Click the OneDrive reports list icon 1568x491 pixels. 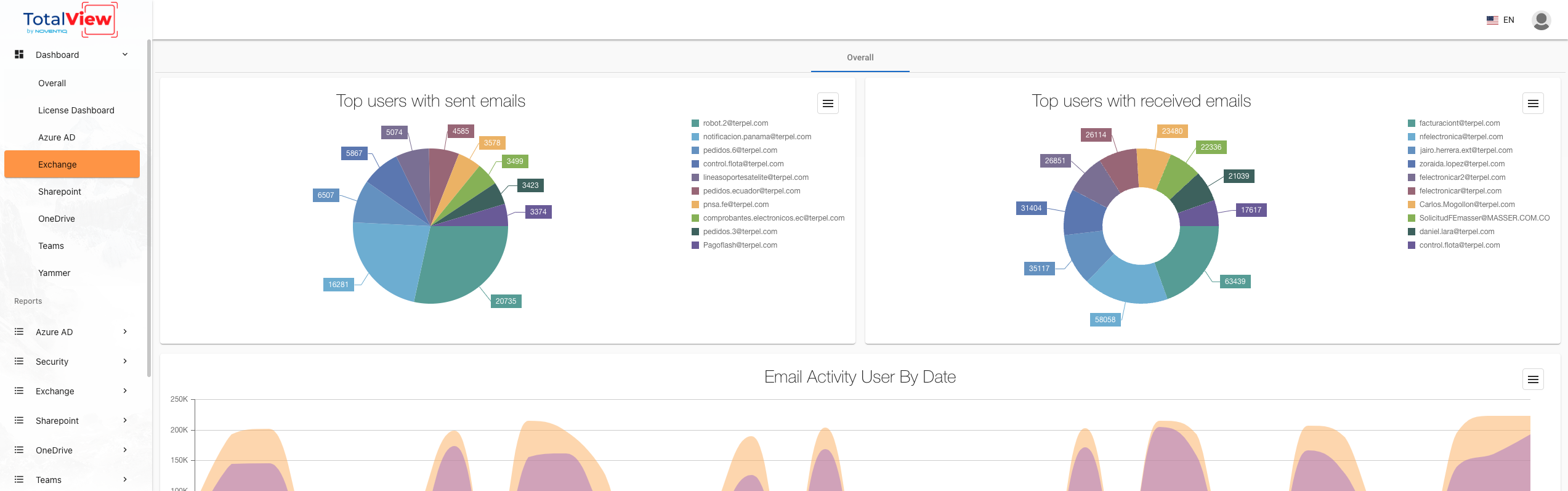pos(19,450)
